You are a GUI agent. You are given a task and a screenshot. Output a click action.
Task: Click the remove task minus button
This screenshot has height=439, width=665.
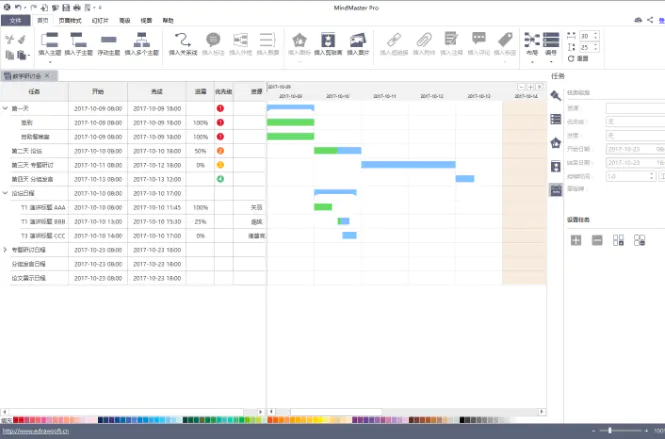click(597, 240)
